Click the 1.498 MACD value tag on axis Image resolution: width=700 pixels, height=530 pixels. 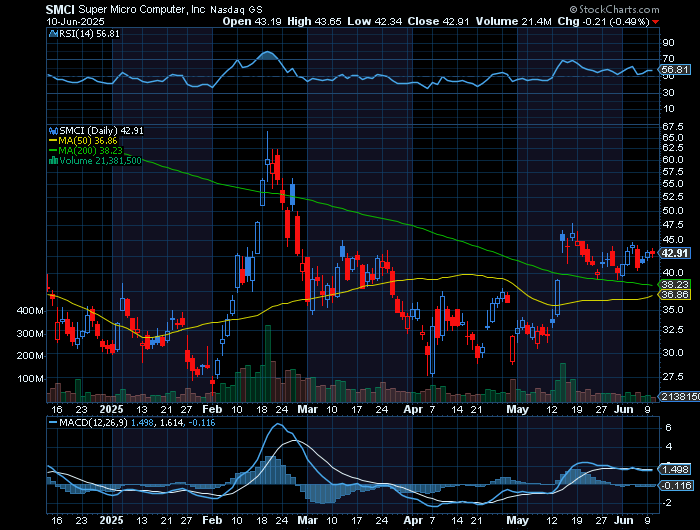(x=676, y=470)
